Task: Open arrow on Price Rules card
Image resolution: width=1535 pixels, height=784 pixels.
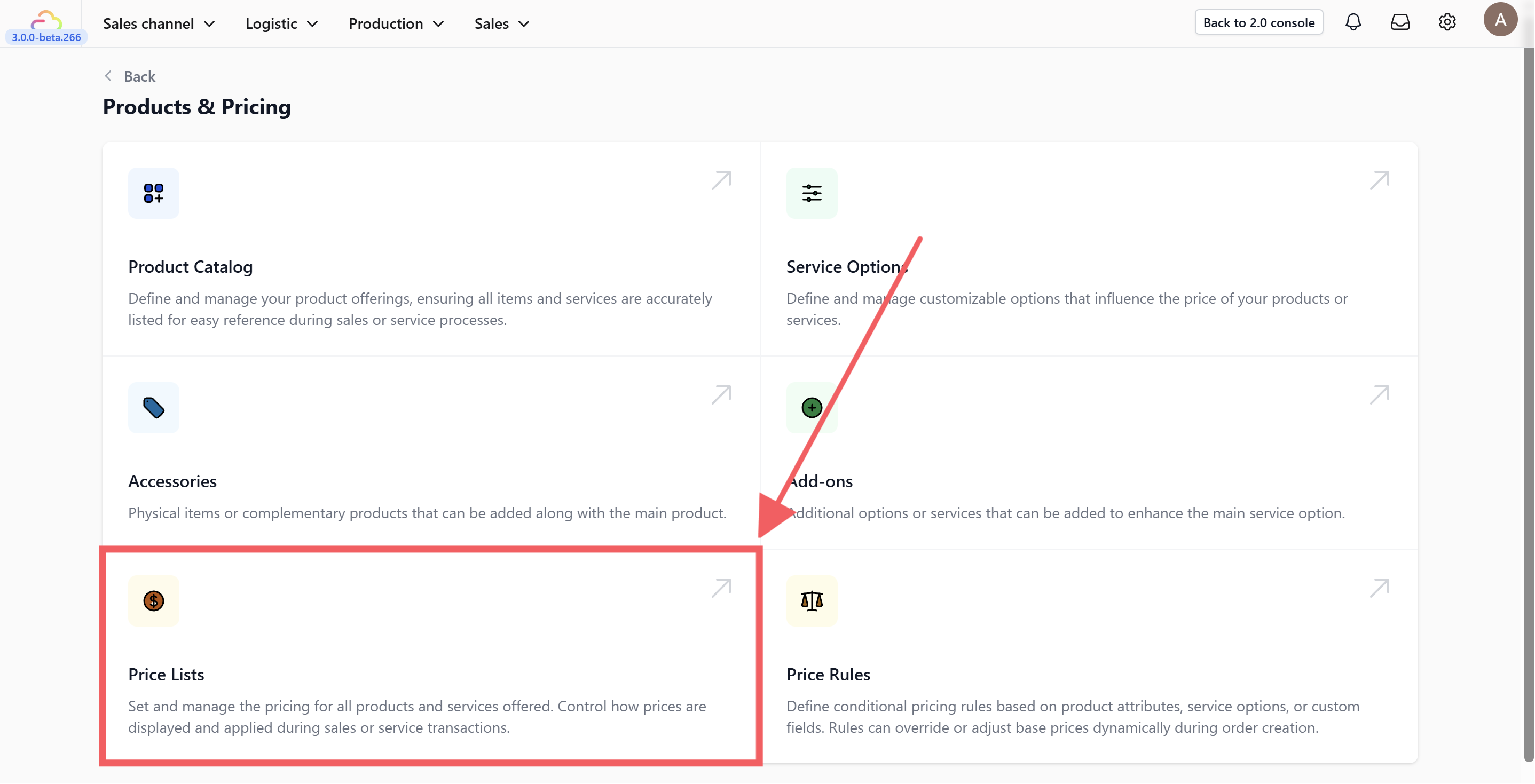Action: point(1379,588)
